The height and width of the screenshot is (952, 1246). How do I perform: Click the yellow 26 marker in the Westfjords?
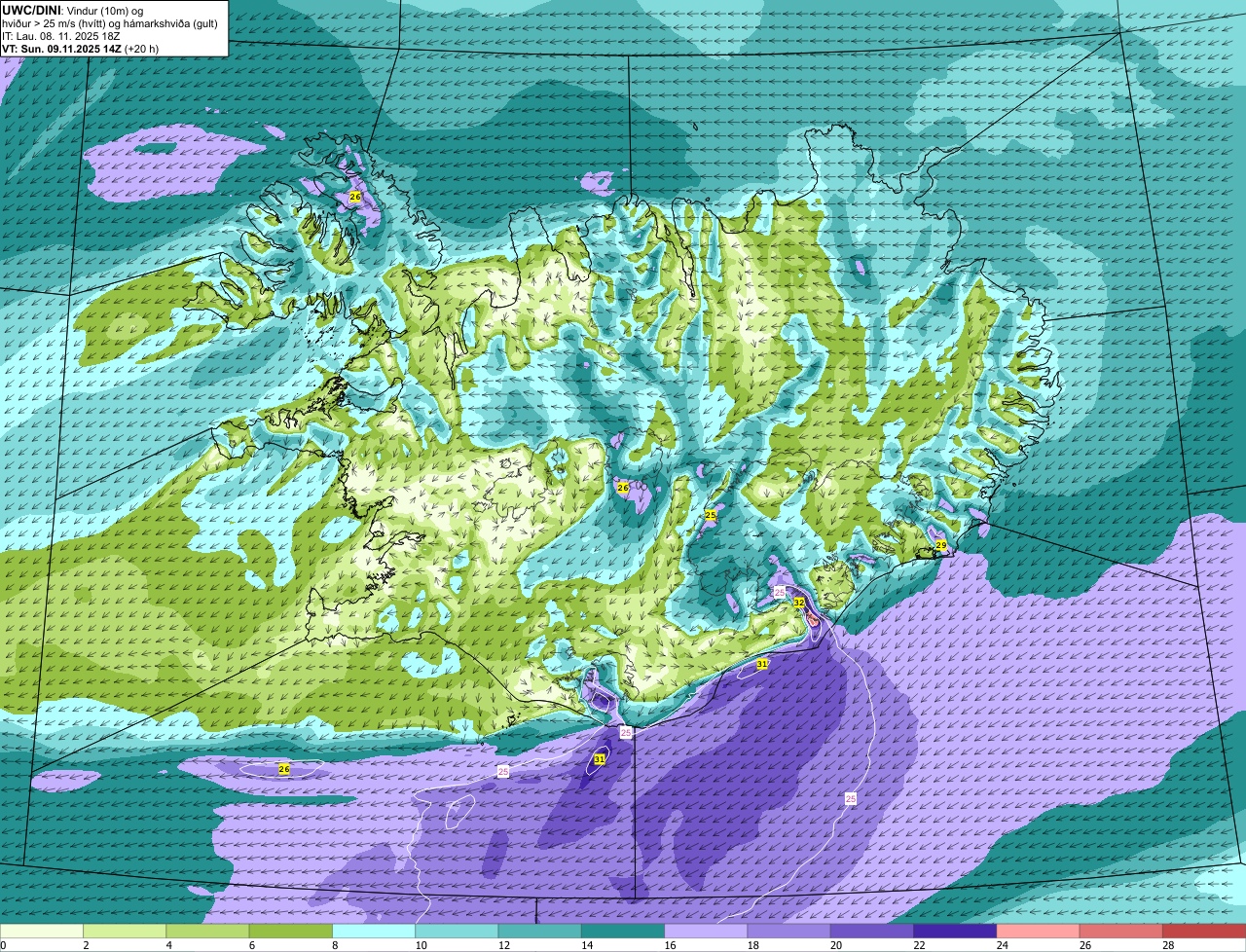355,197
